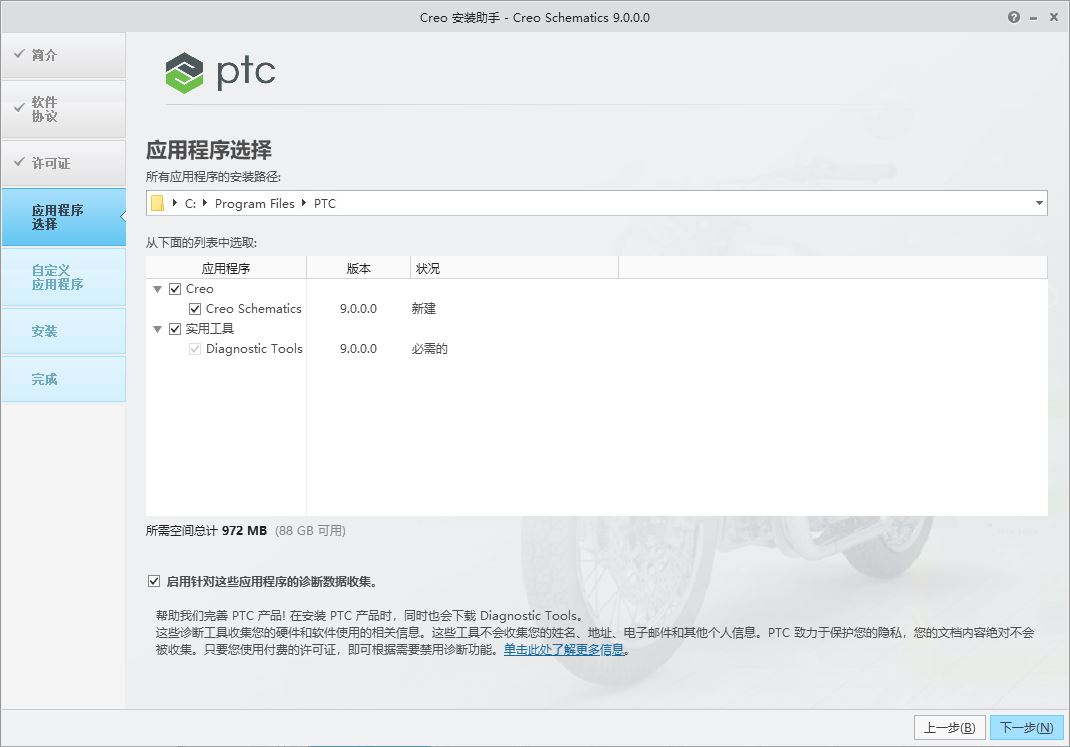This screenshot has height=747, width=1070.
Task: Expand the root arrow before C:
Action: point(175,203)
